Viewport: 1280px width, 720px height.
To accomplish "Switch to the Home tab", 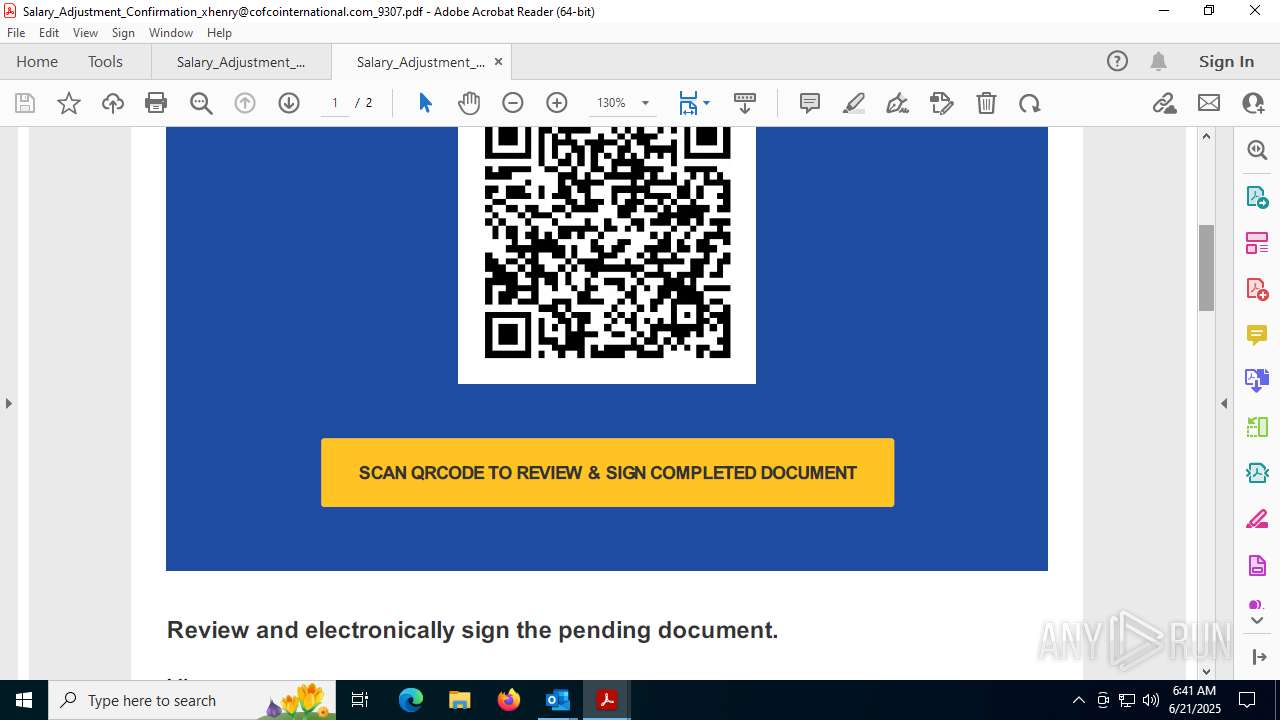I will [37, 61].
